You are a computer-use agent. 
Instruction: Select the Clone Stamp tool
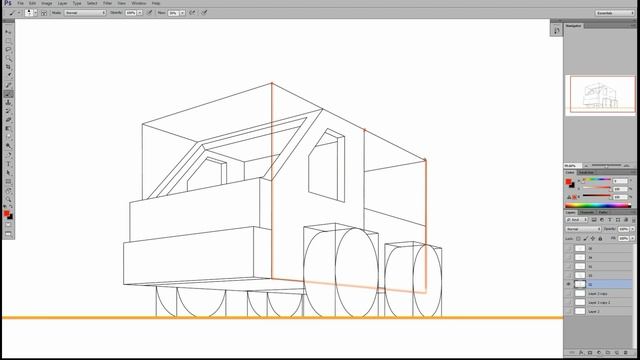coord(8,102)
